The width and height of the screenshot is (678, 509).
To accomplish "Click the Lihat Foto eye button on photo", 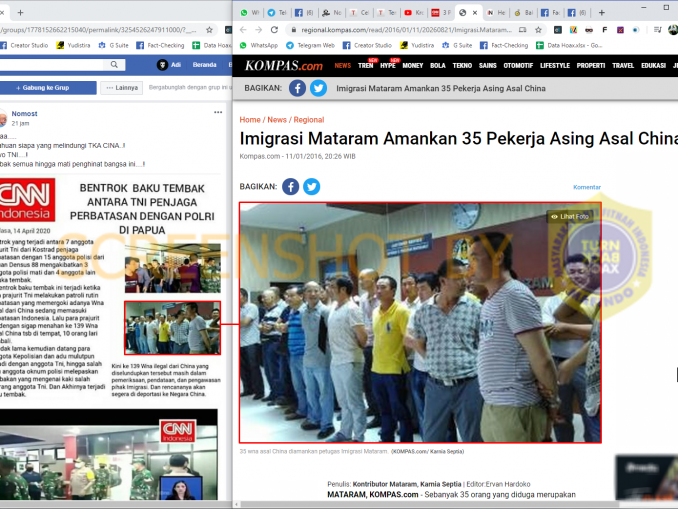I will click(x=570, y=217).
